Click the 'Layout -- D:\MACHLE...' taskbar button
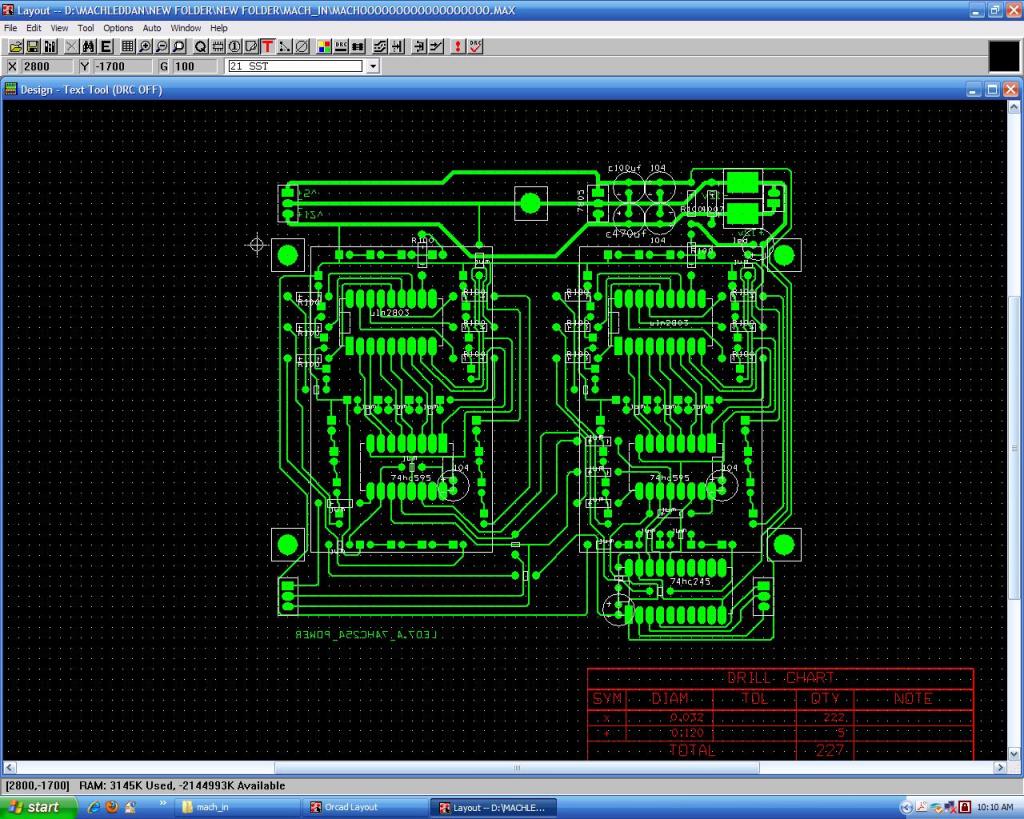Viewport: 1024px width, 819px height. tap(494, 807)
